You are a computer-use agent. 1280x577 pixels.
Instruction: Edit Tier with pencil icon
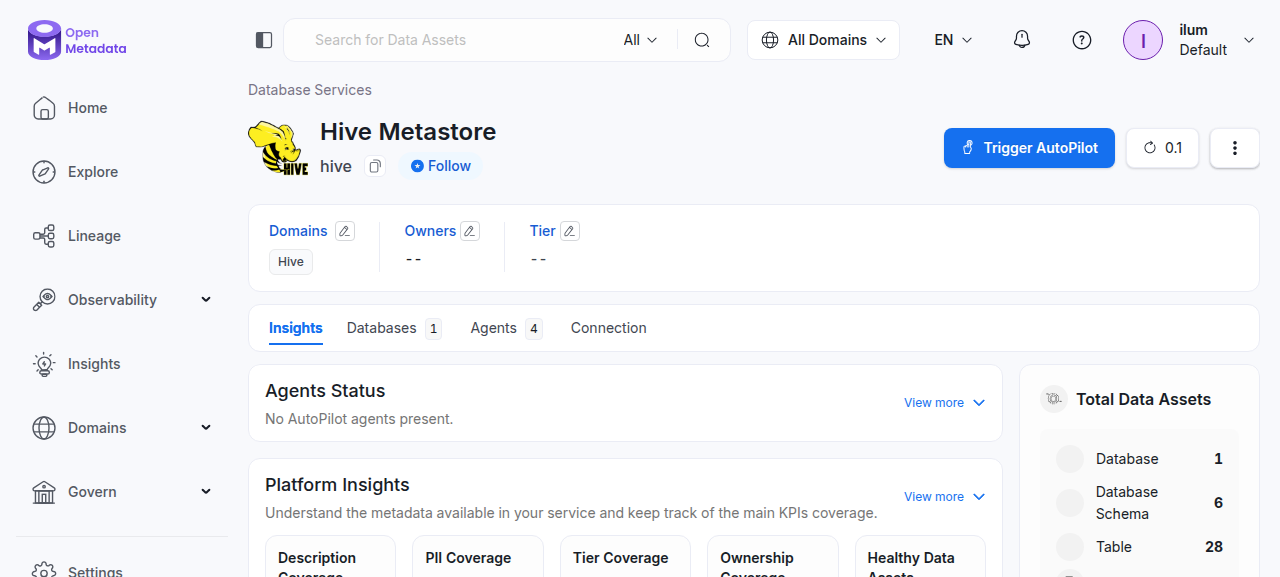tap(570, 231)
